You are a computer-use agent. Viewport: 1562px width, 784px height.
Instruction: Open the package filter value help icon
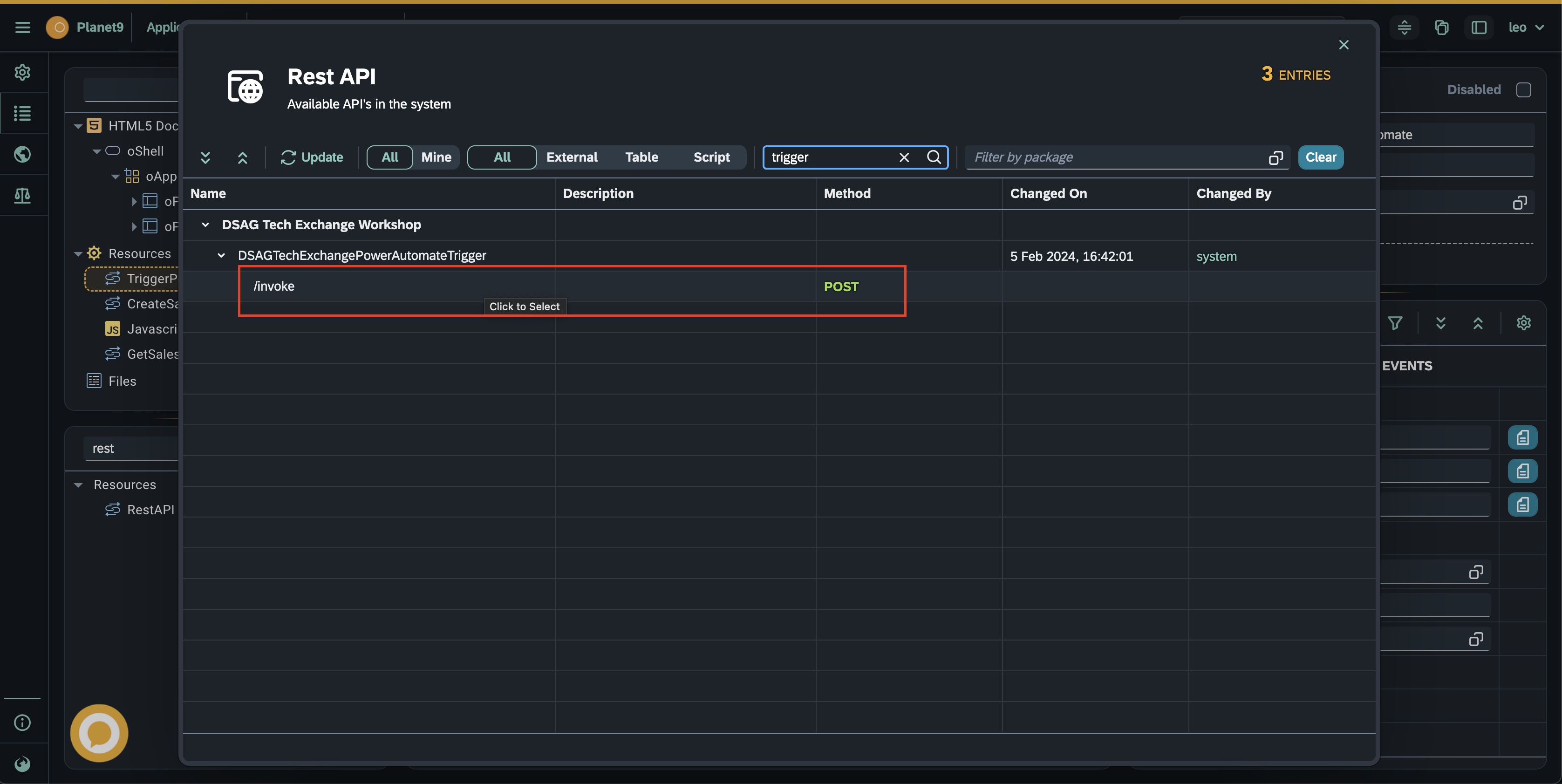1275,157
